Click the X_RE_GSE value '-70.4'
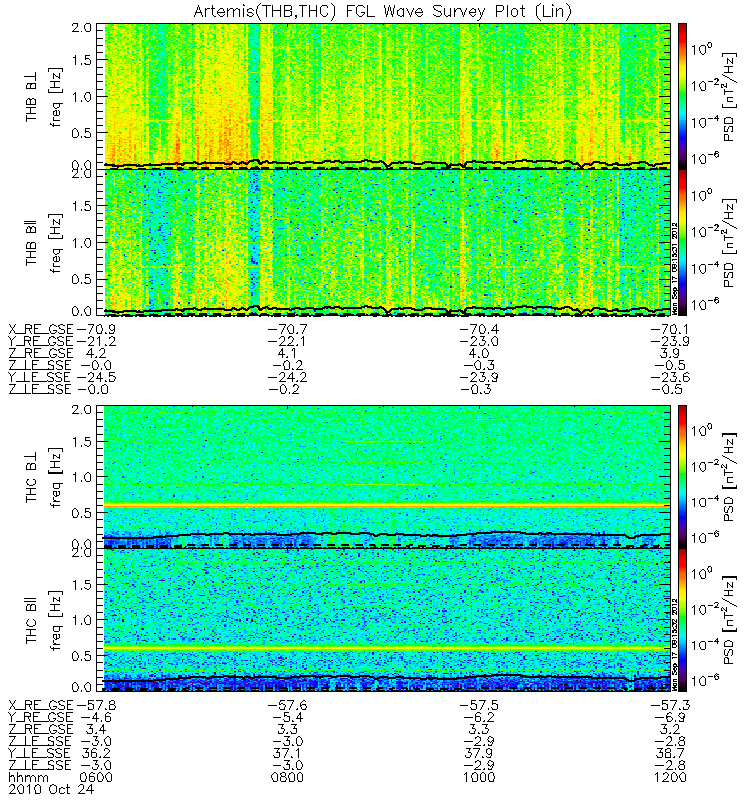This screenshot has height=800, width=750. click(479, 329)
